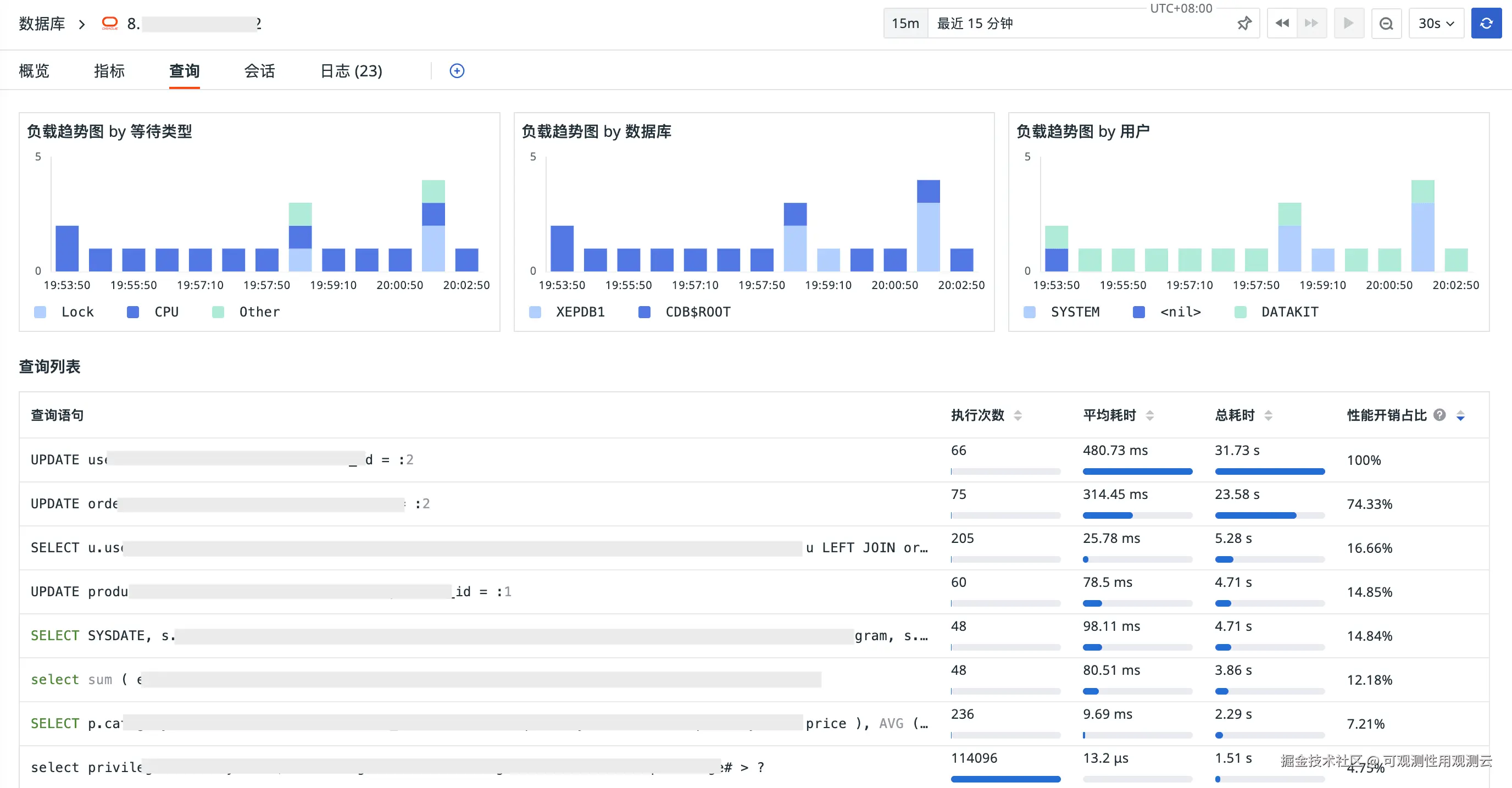Go back to the 数据库 breadcrumb link
The image size is (1512, 788).
(x=42, y=24)
